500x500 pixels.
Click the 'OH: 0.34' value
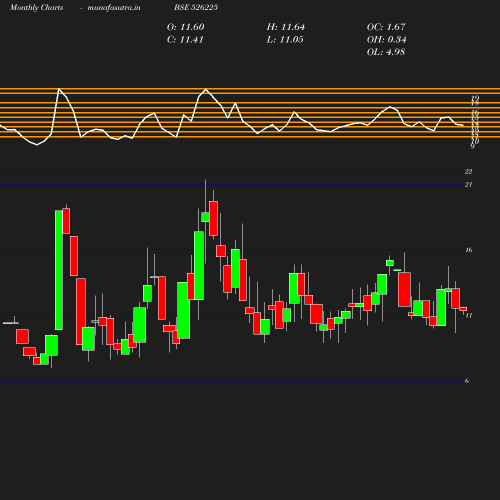coord(386,40)
